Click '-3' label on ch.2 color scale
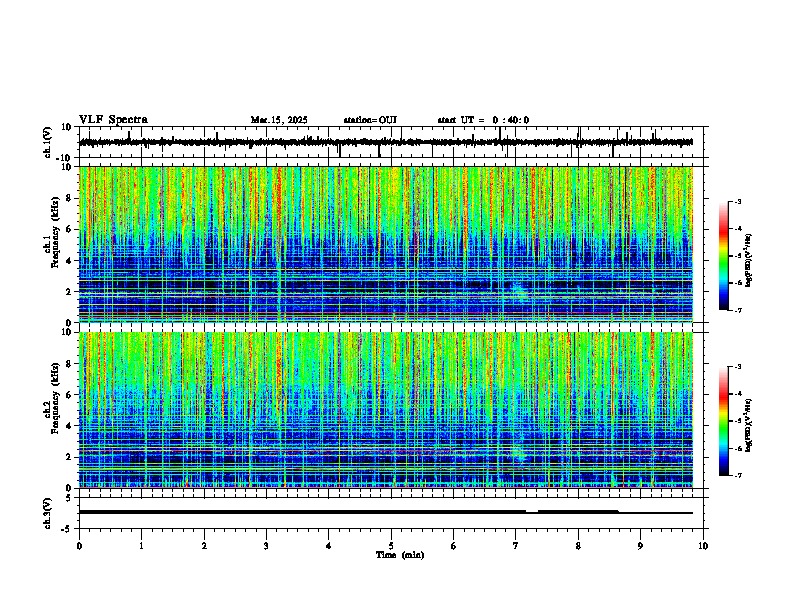Image resolution: width=792 pixels, height=612 pixels. tap(737, 367)
